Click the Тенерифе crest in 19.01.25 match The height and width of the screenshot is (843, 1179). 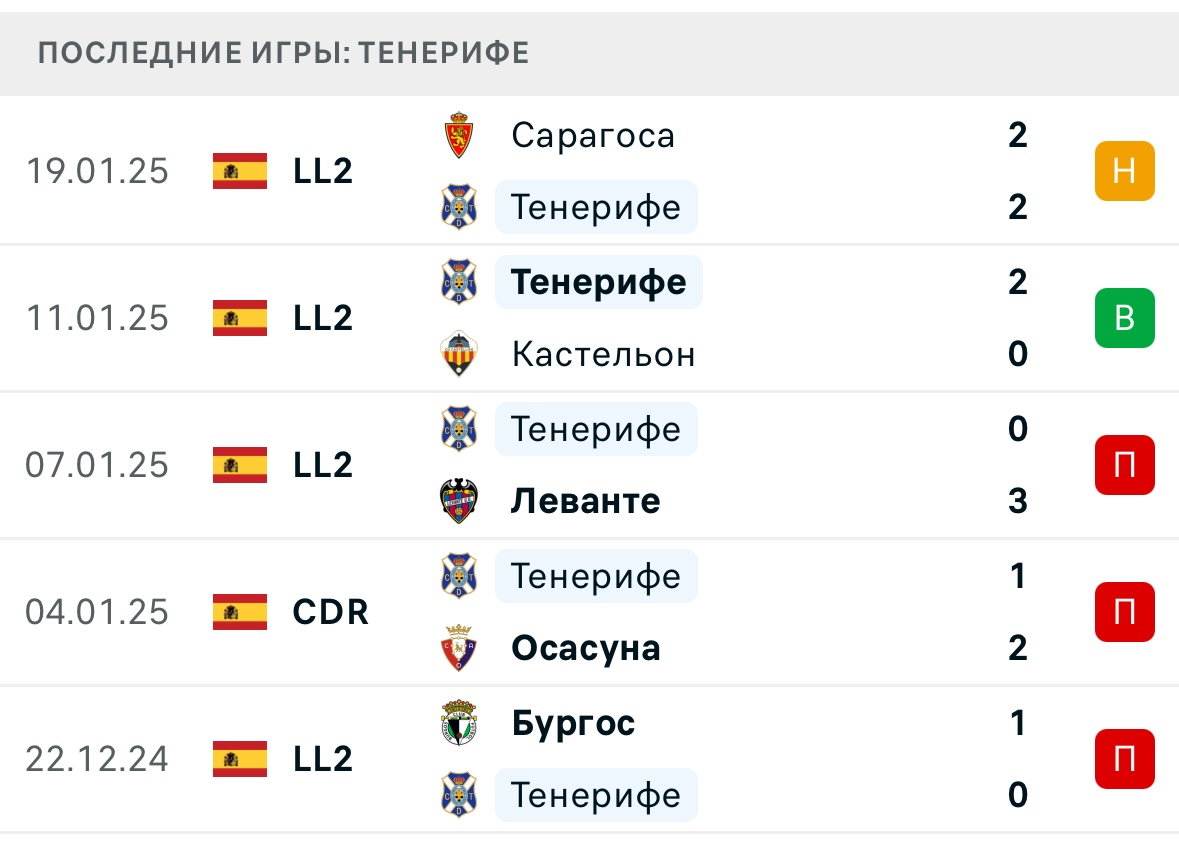(459, 207)
